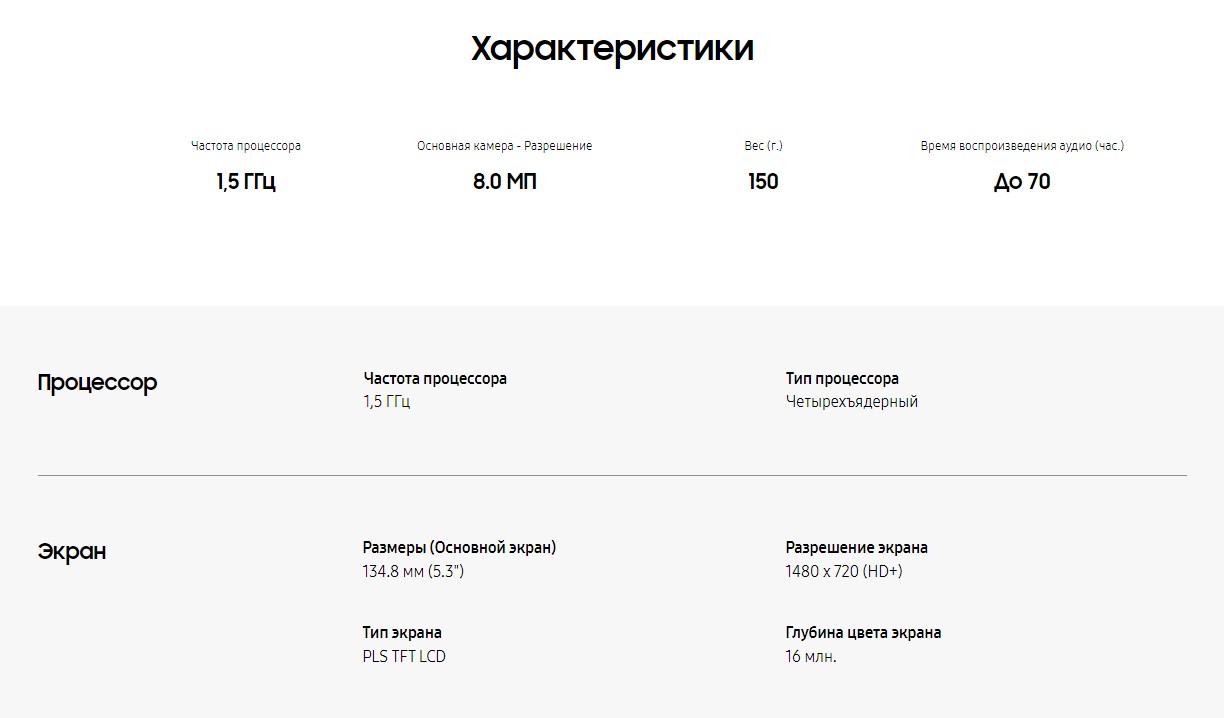
Task: Select Основная камера - Разрешение label
Action: coord(505,146)
